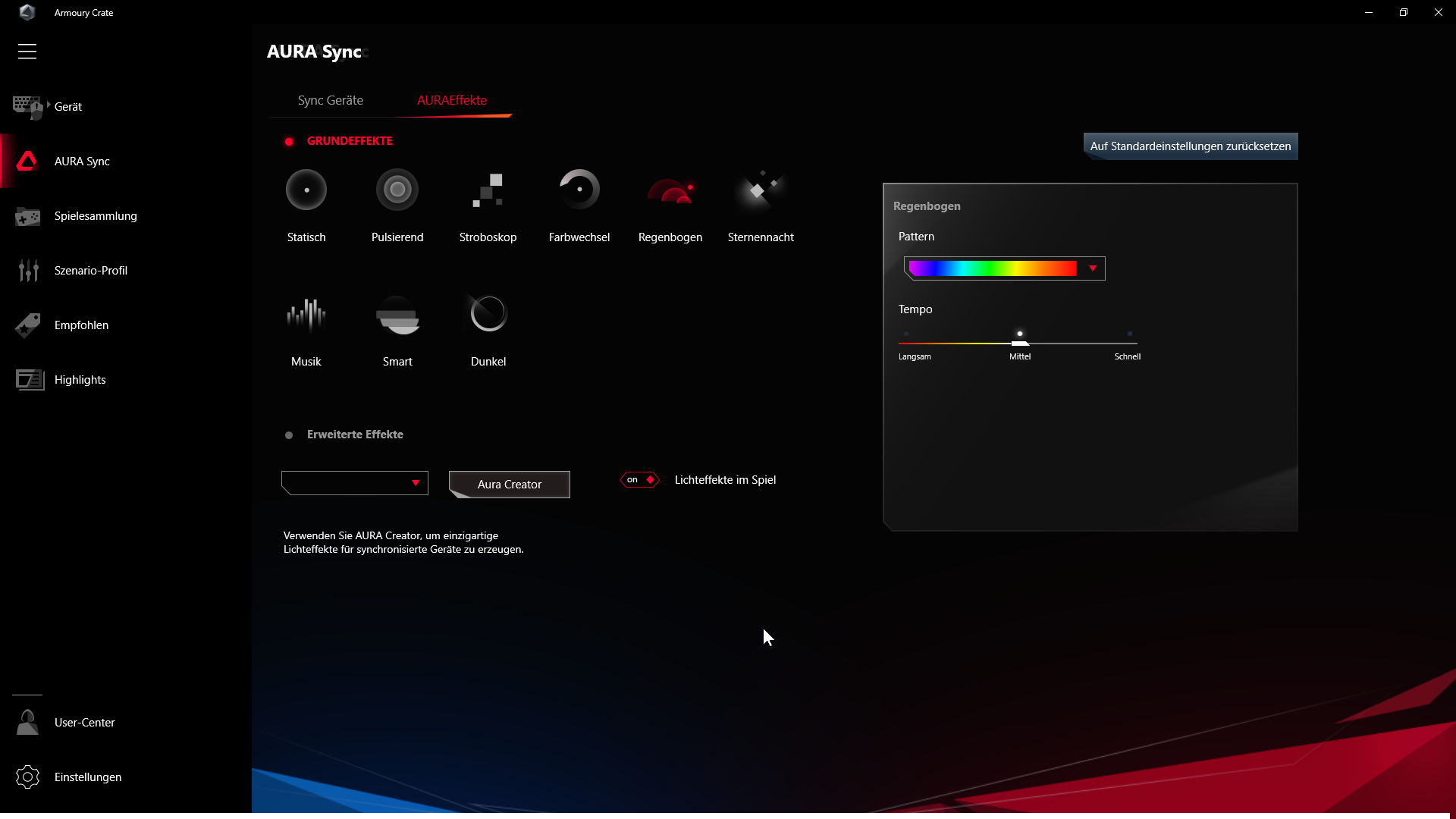Toggle Lichteffekte im Spiel switch off
The height and width of the screenshot is (819, 1456).
pyautogui.click(x=639, y=480)
